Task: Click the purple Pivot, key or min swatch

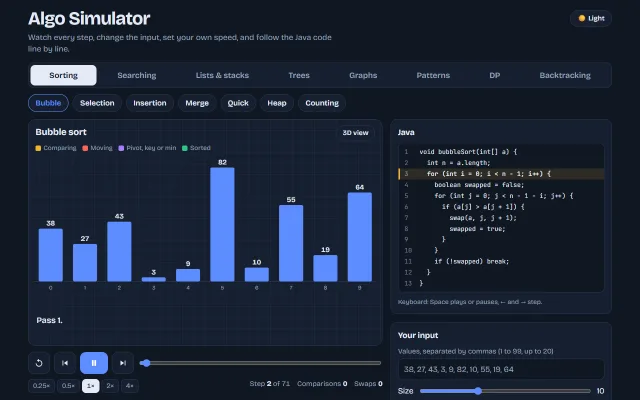Action: pyautogui.click(x=121, y=148)
